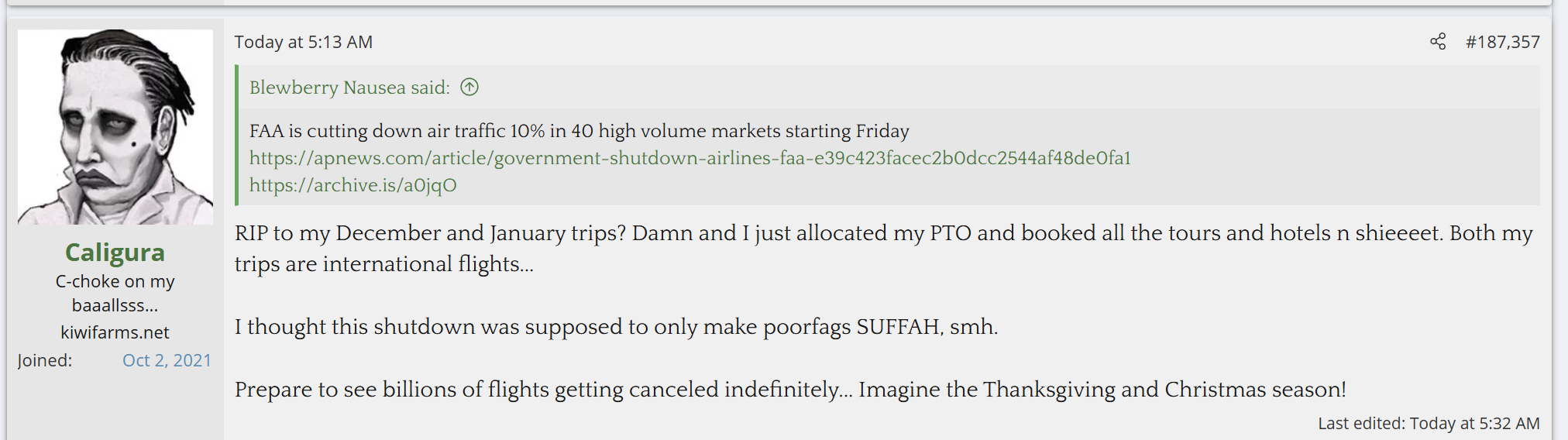
Task: Click the share post icon
Action: (x=1438, y=42)
